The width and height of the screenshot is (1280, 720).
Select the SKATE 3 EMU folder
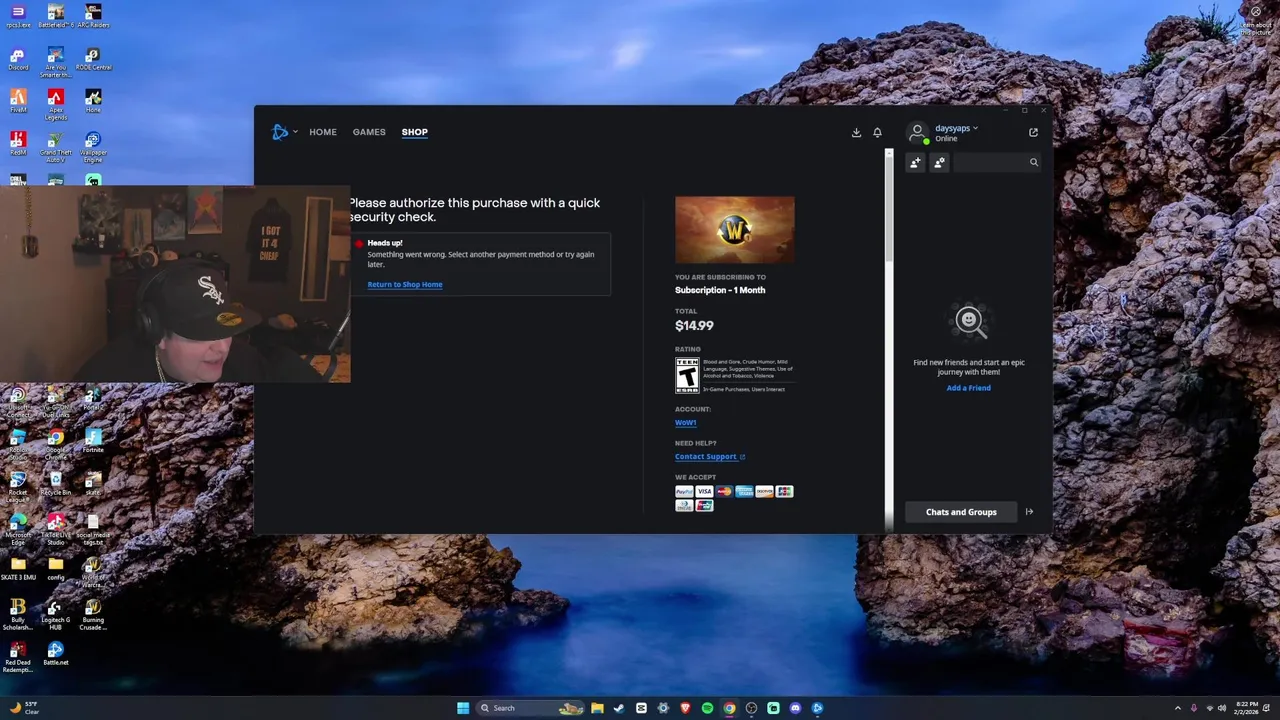click(x=18, y=569)
